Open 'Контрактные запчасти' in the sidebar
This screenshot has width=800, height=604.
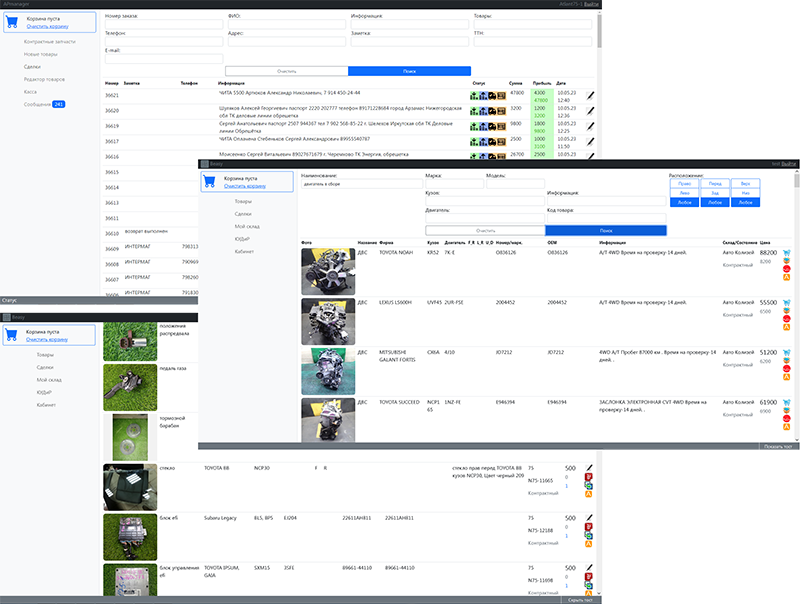coord(51,41)
